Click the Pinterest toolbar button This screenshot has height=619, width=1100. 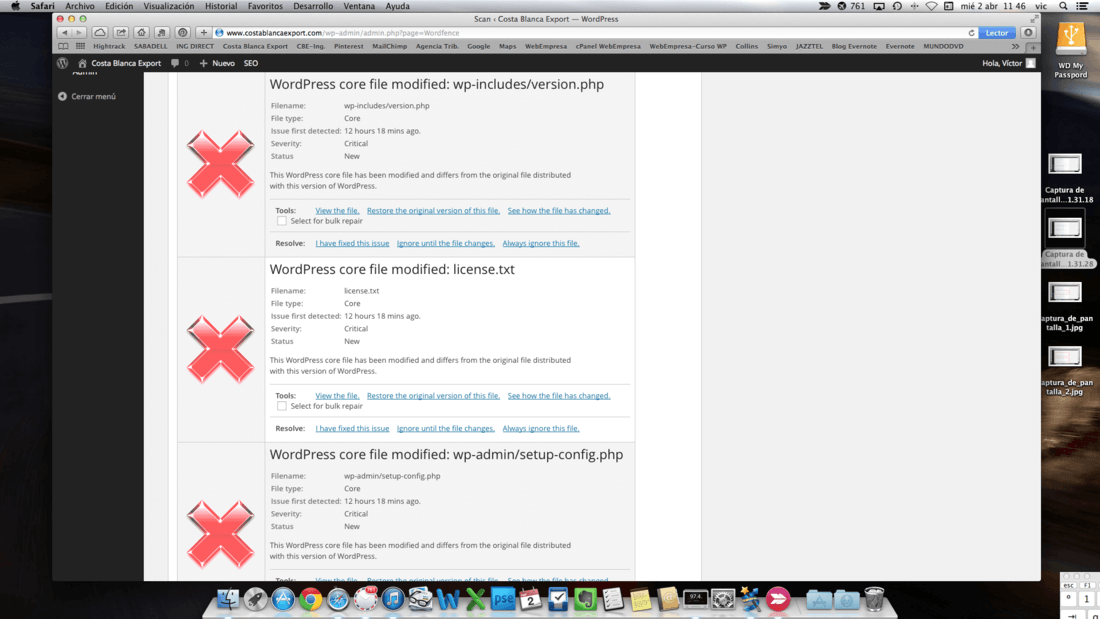point(182,33)
